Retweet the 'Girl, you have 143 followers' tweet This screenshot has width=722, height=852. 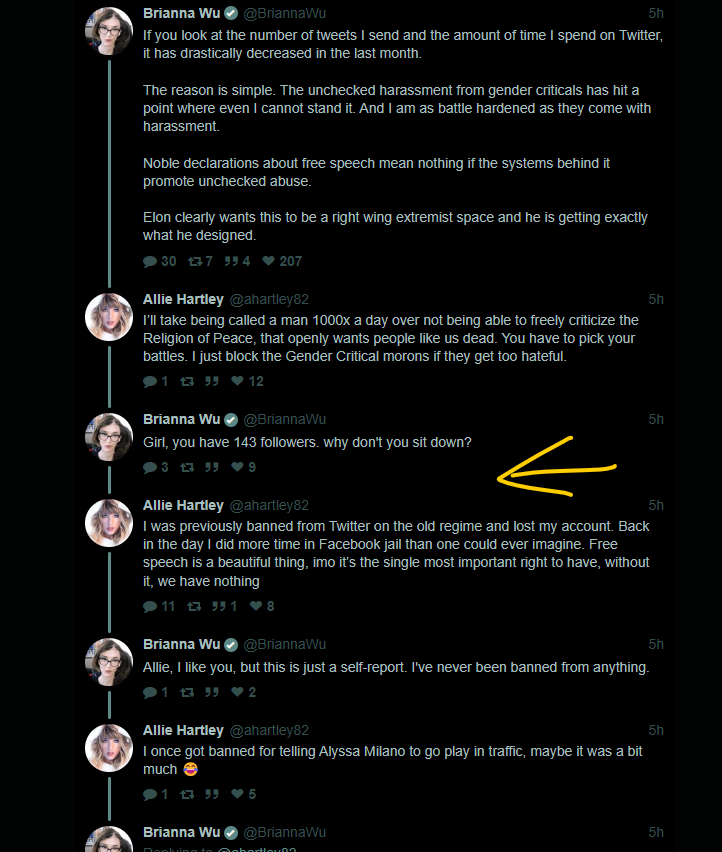point(187,467)
